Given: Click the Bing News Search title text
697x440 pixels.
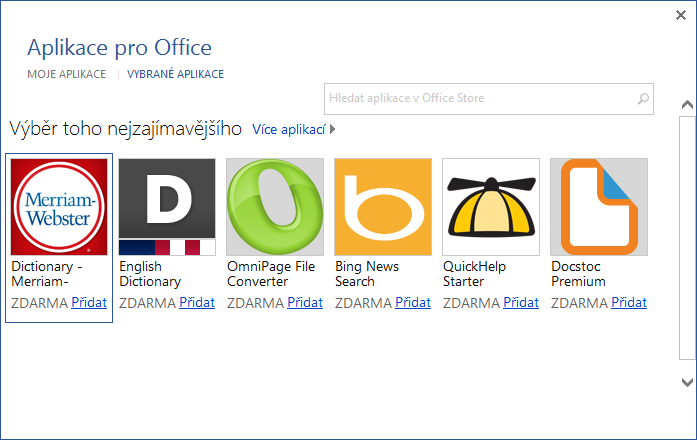Looking at the screenshot, I should coord(367,274).
